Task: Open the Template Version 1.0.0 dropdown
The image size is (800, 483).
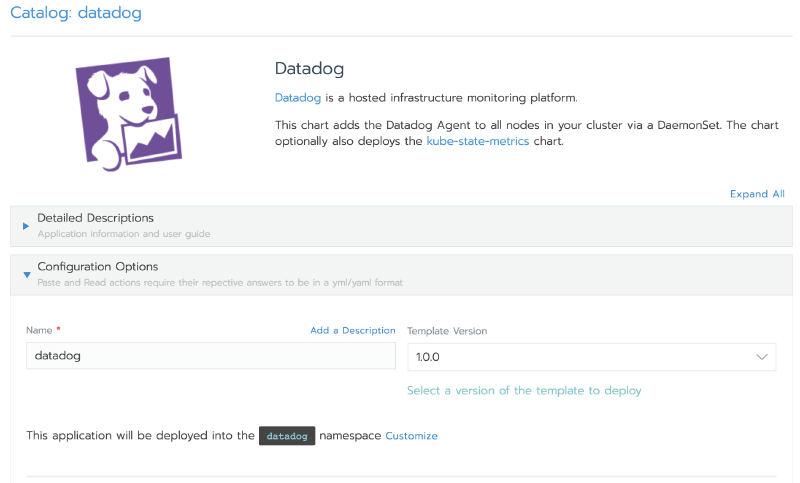Action: click(591, 357)
